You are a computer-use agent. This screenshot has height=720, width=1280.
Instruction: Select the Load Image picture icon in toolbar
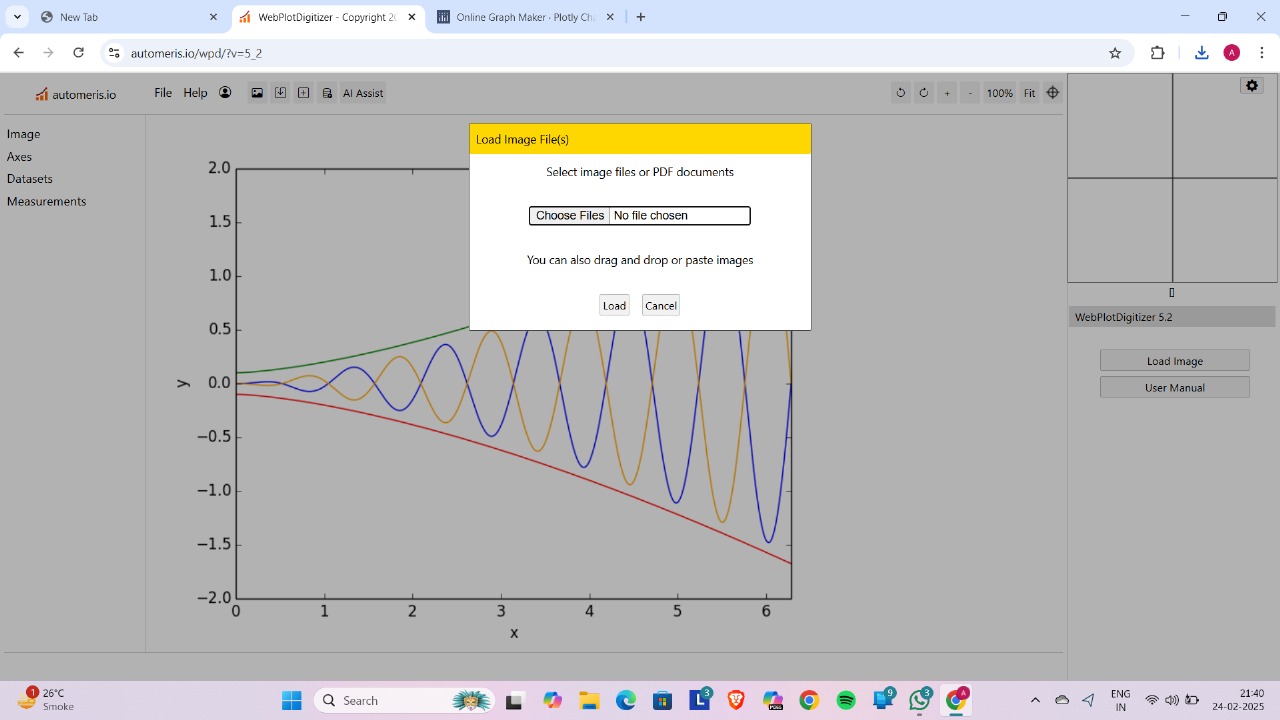point(257,92)
